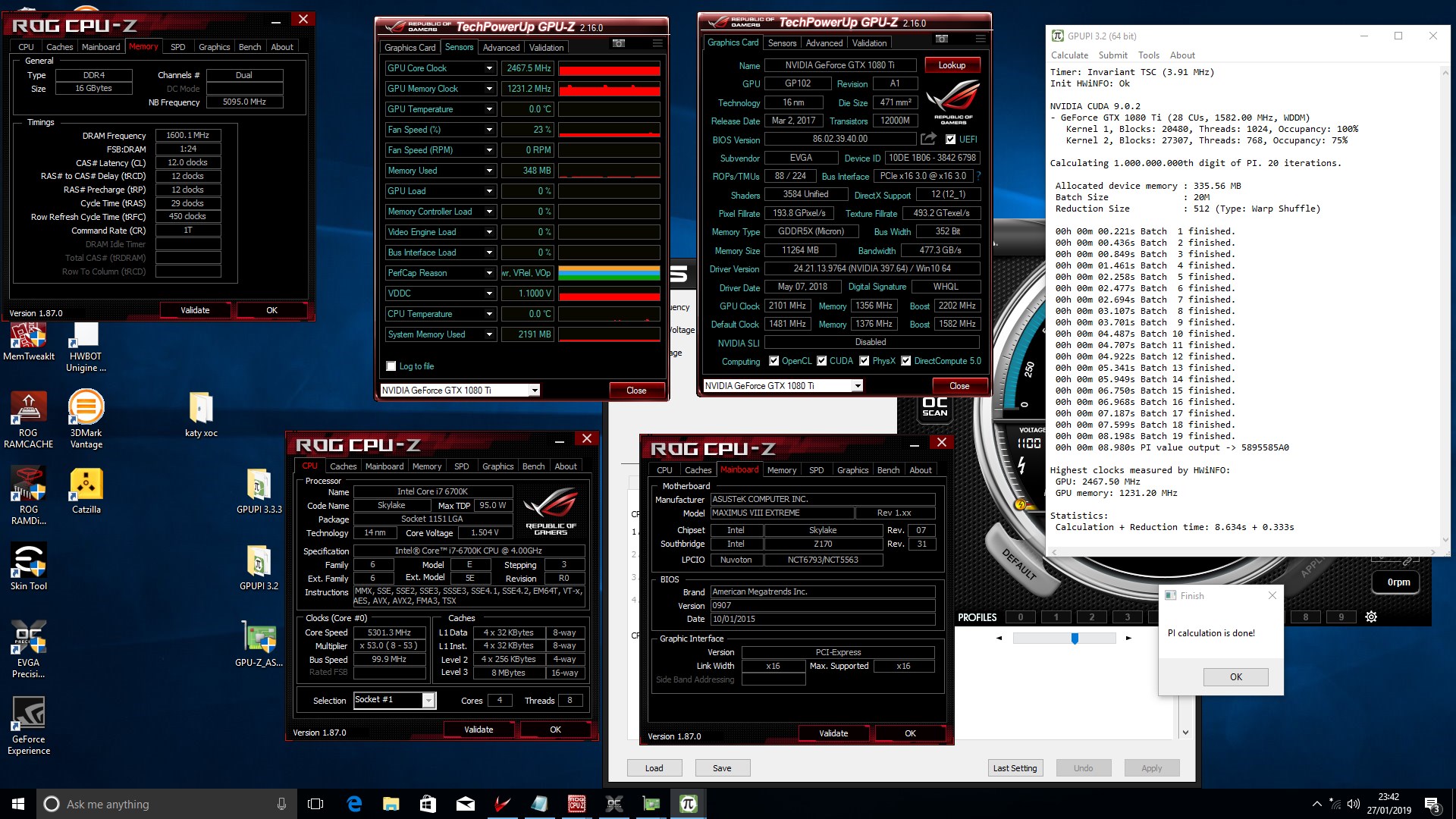
Task: Toggle OpenCL computing checkbox
Action: tap(773, 361)
